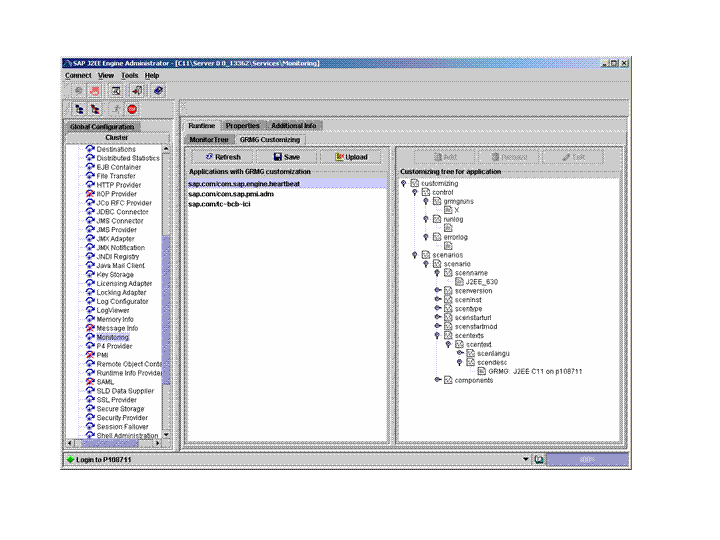Viewport: 720px width, 540px height.
Task: Select the Destinations service icon
Action: 90,149
